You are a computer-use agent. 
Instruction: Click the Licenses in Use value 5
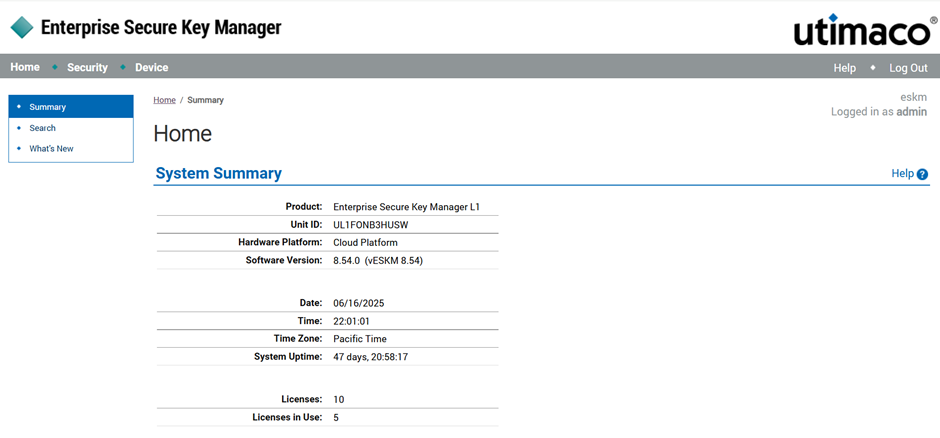point(336,418)
